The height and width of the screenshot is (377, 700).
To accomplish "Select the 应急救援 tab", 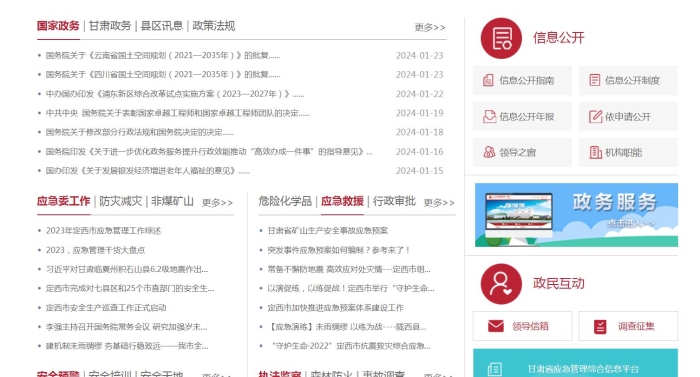I will point(342,201).
